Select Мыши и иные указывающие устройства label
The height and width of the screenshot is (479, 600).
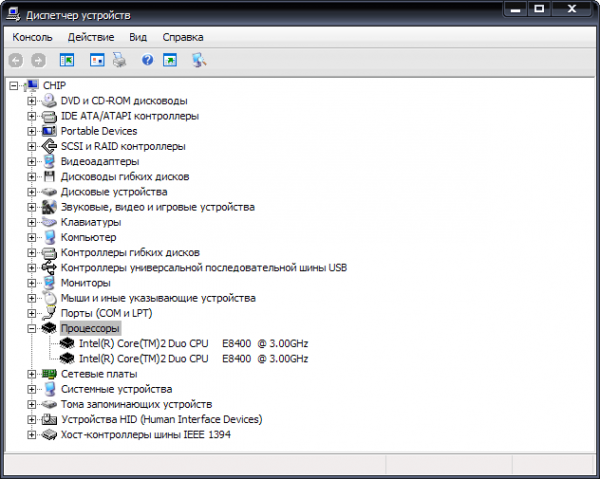pyautogui.click(x=158, y=298)
